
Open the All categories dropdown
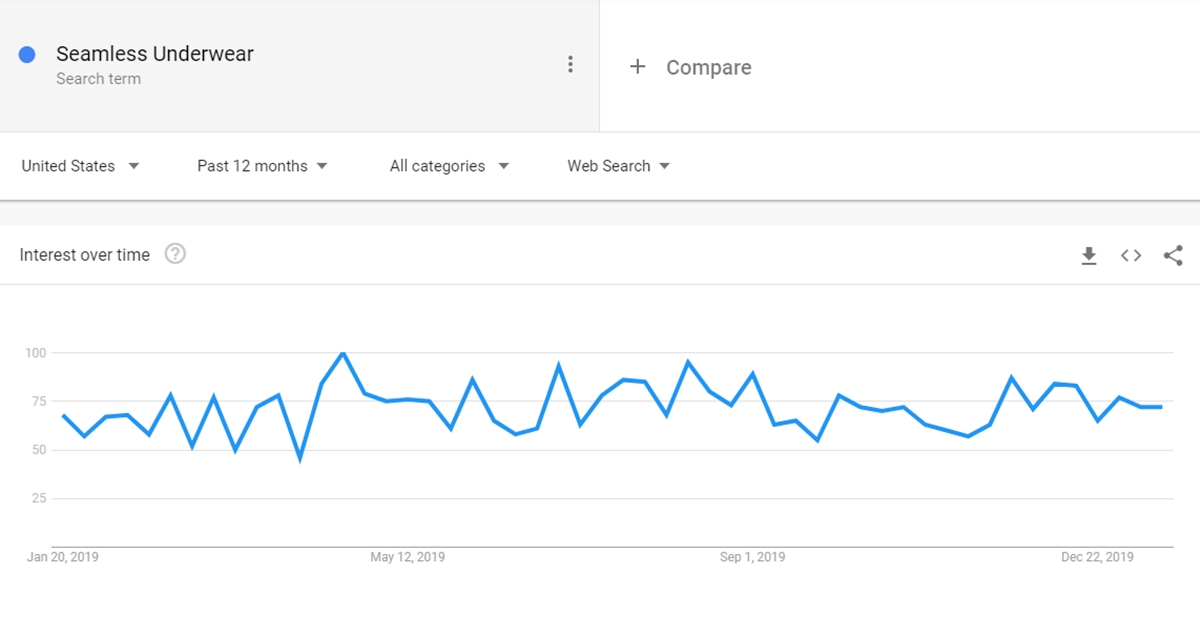[x=449, y=166]
